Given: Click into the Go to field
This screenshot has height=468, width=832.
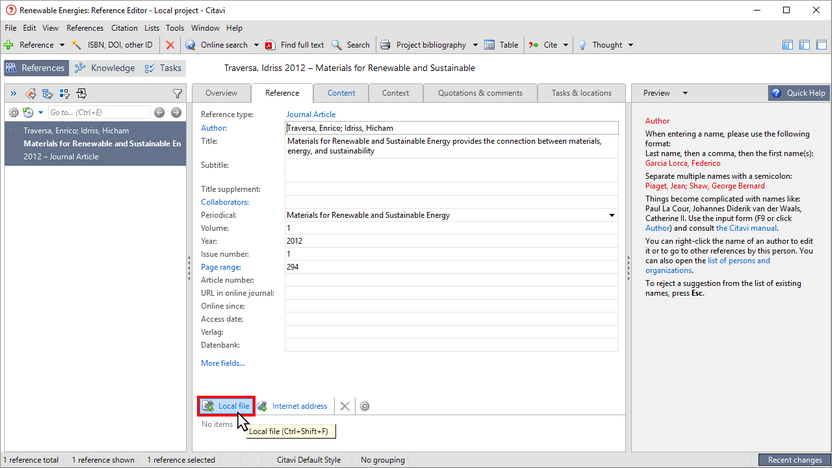Looking at the screenshot, I should click(x=99, y=112).
